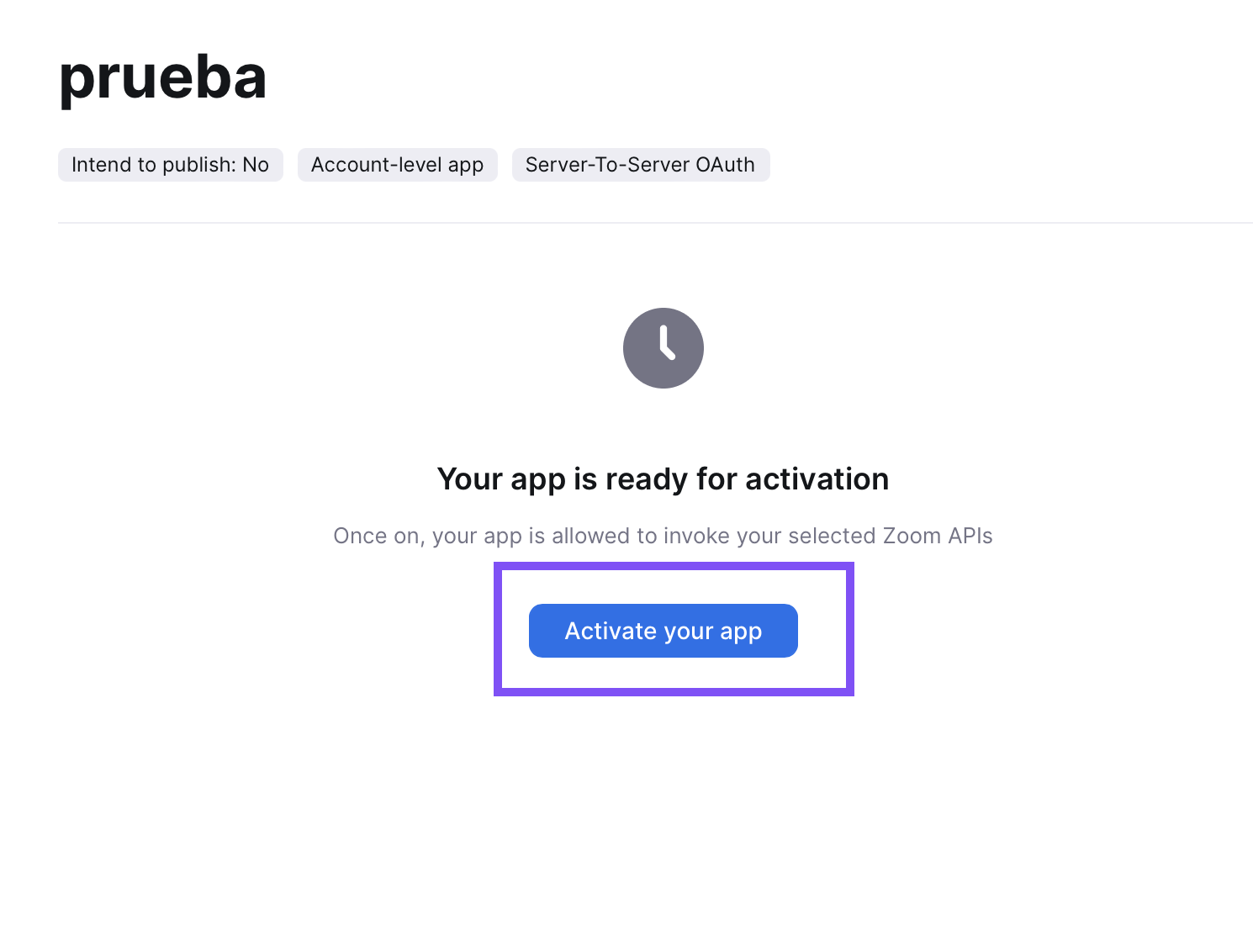Screen dimensions: 1253x952
Task: Select the Server-To-Server OAuth tag
Action: point(641,165)
